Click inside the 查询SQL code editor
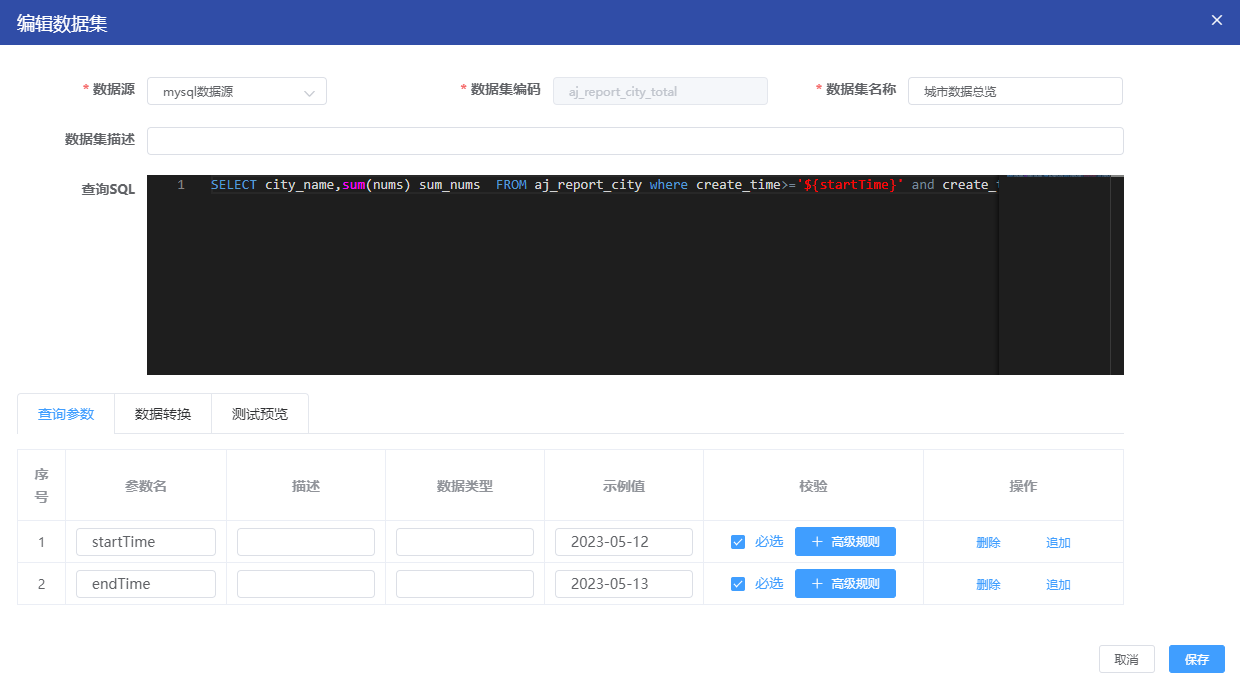The height and width of the screenshot is (685, 1240). point(570,280)
